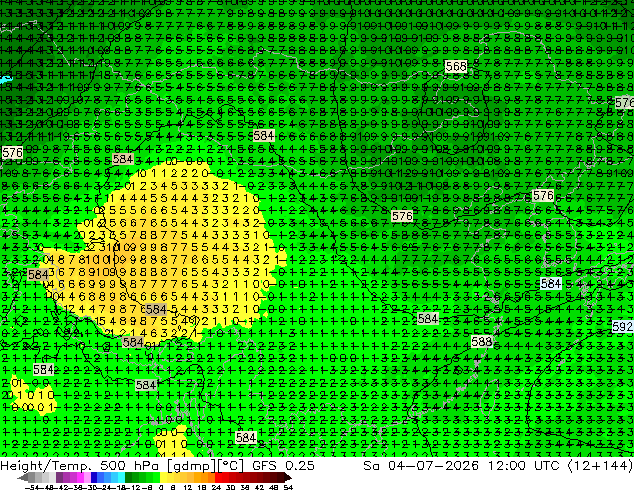Click the 592 height contour label
The height and width of the screenshot is (490, 634).
(623, 326)
